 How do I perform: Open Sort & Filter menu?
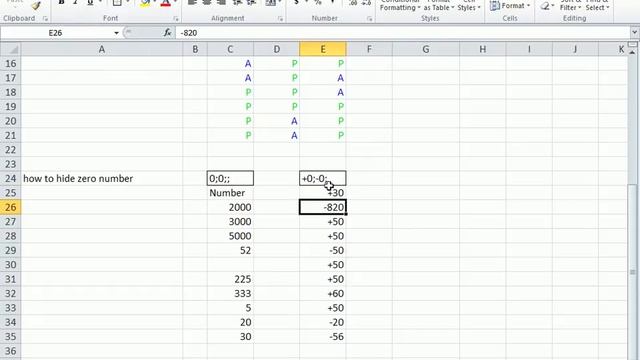coord(570,6)
